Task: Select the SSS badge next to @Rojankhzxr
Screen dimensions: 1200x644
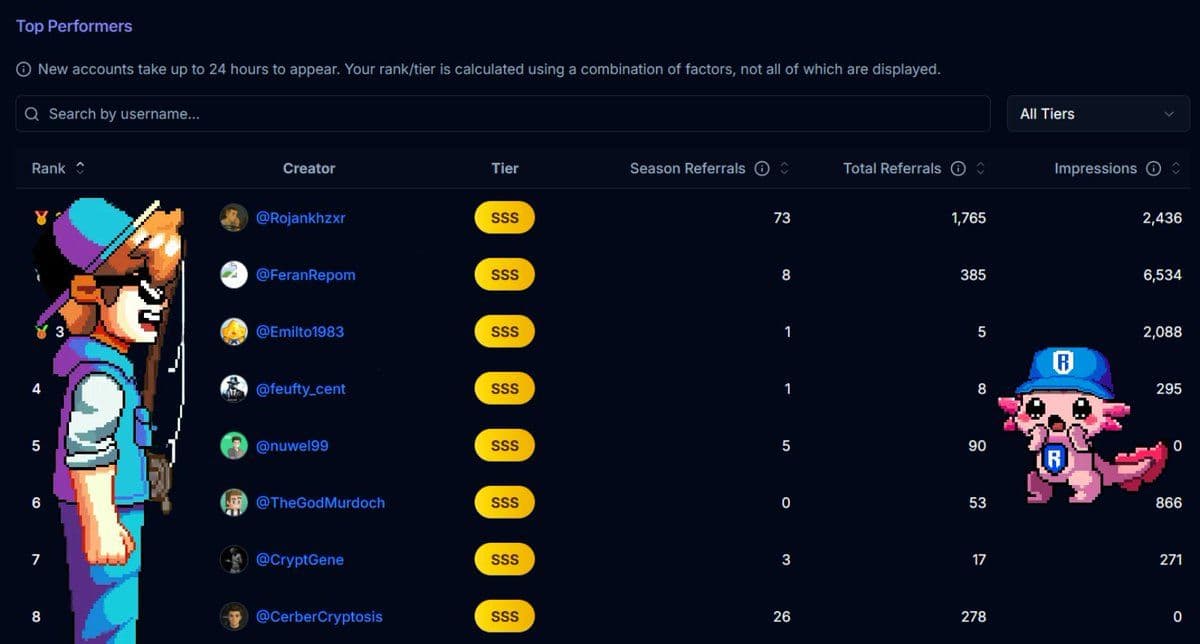Action: [x=504, y=217]
